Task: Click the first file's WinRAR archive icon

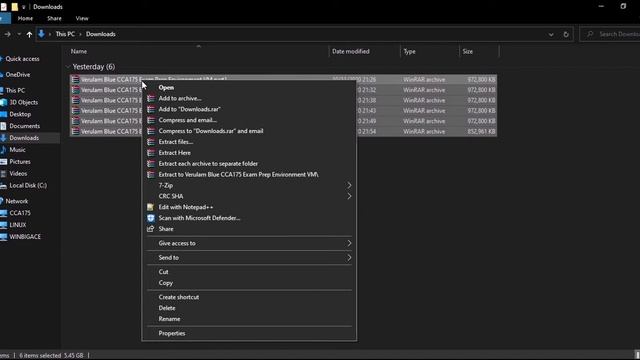Action: pos(76,79)
